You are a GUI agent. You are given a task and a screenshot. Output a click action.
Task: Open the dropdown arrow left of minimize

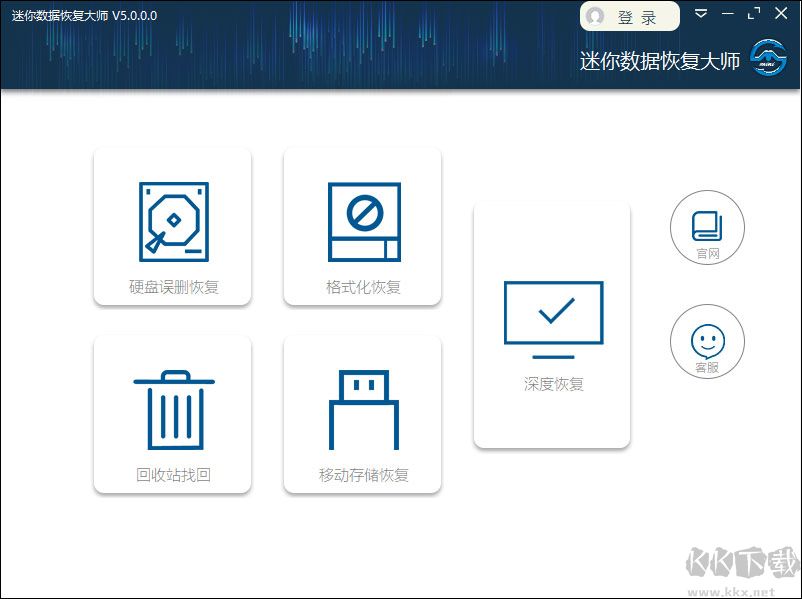coord(699,15)
